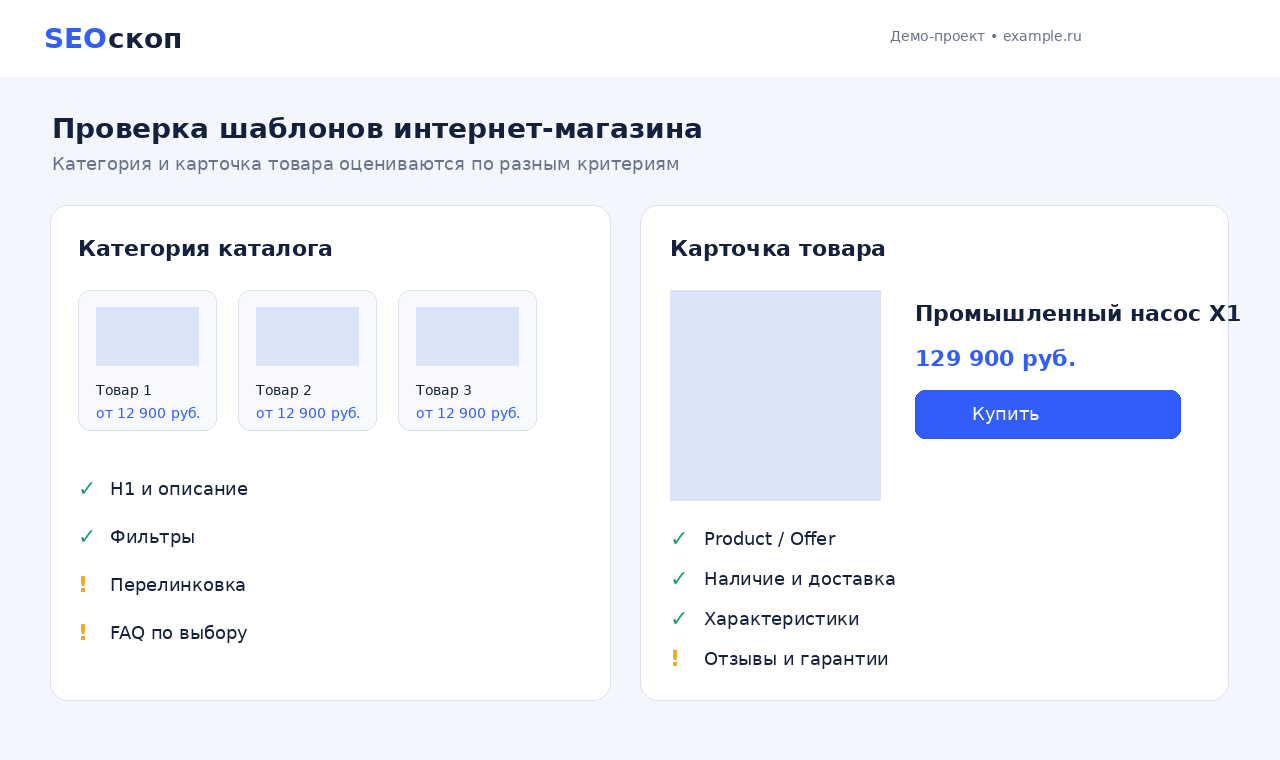Click green checkmark next to Фильтры
Image resolution: width=1280 pixels, height=760 pixels.
tap(86, 537)
